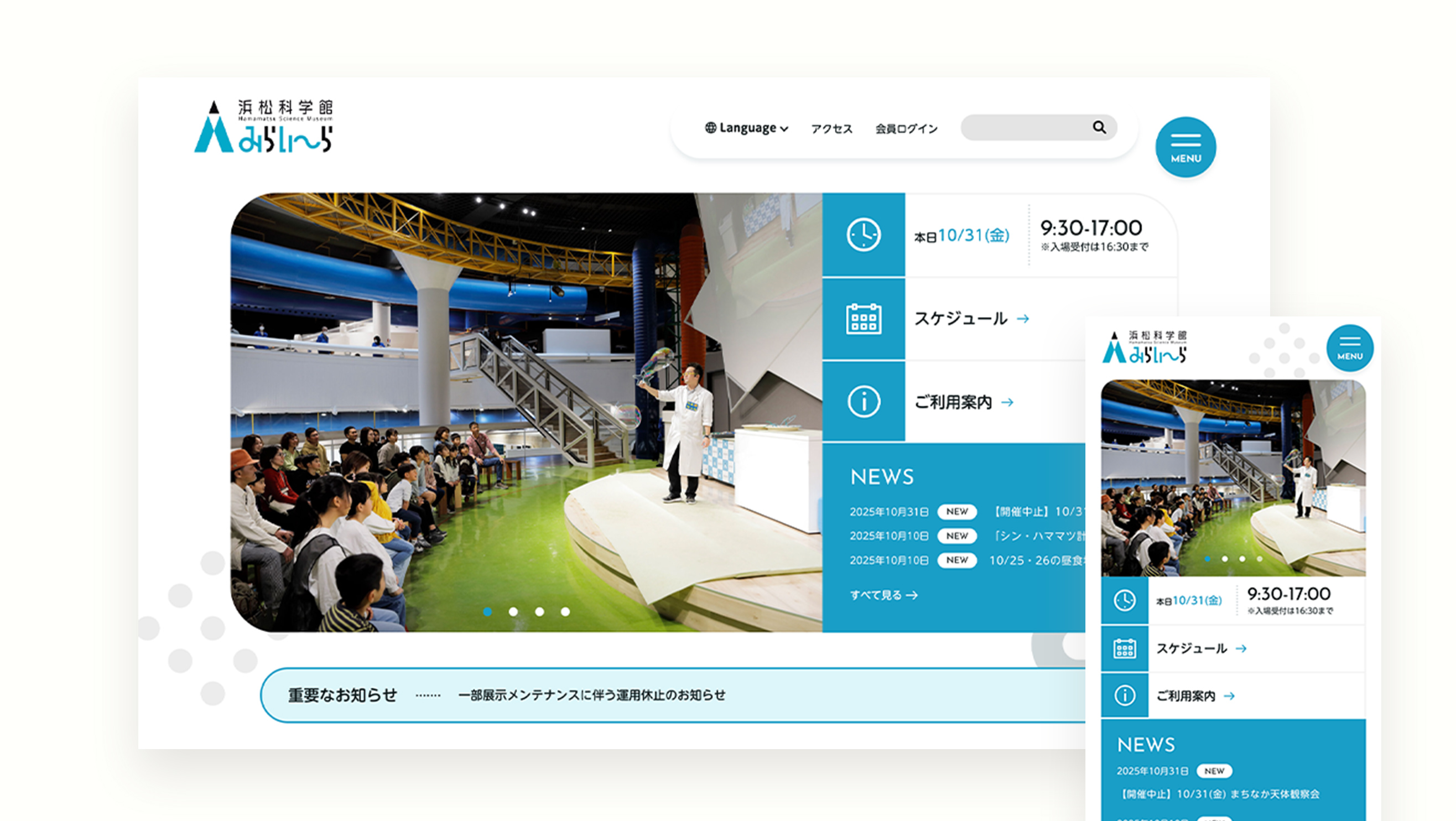Screen dimensions: 1456x821
Task: Click the すべて見る news link
Action: pos(883,595)
